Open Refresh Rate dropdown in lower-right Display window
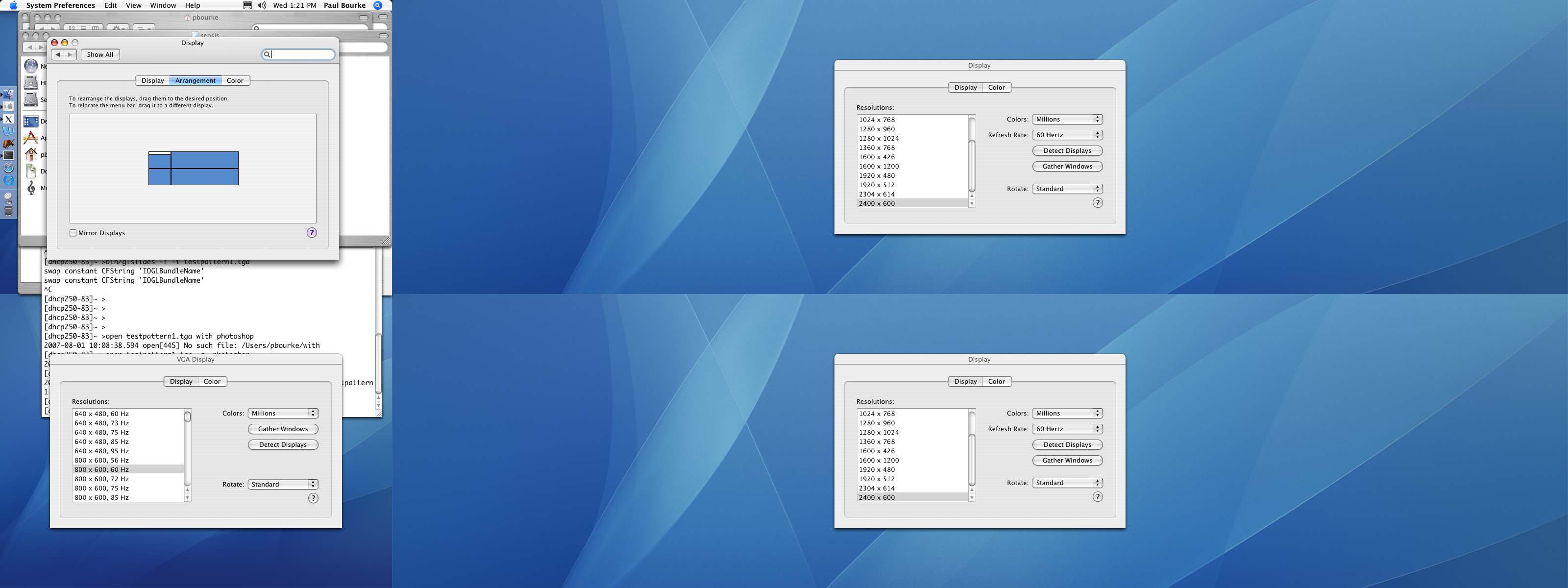1568x588 pixels. 1068,429
